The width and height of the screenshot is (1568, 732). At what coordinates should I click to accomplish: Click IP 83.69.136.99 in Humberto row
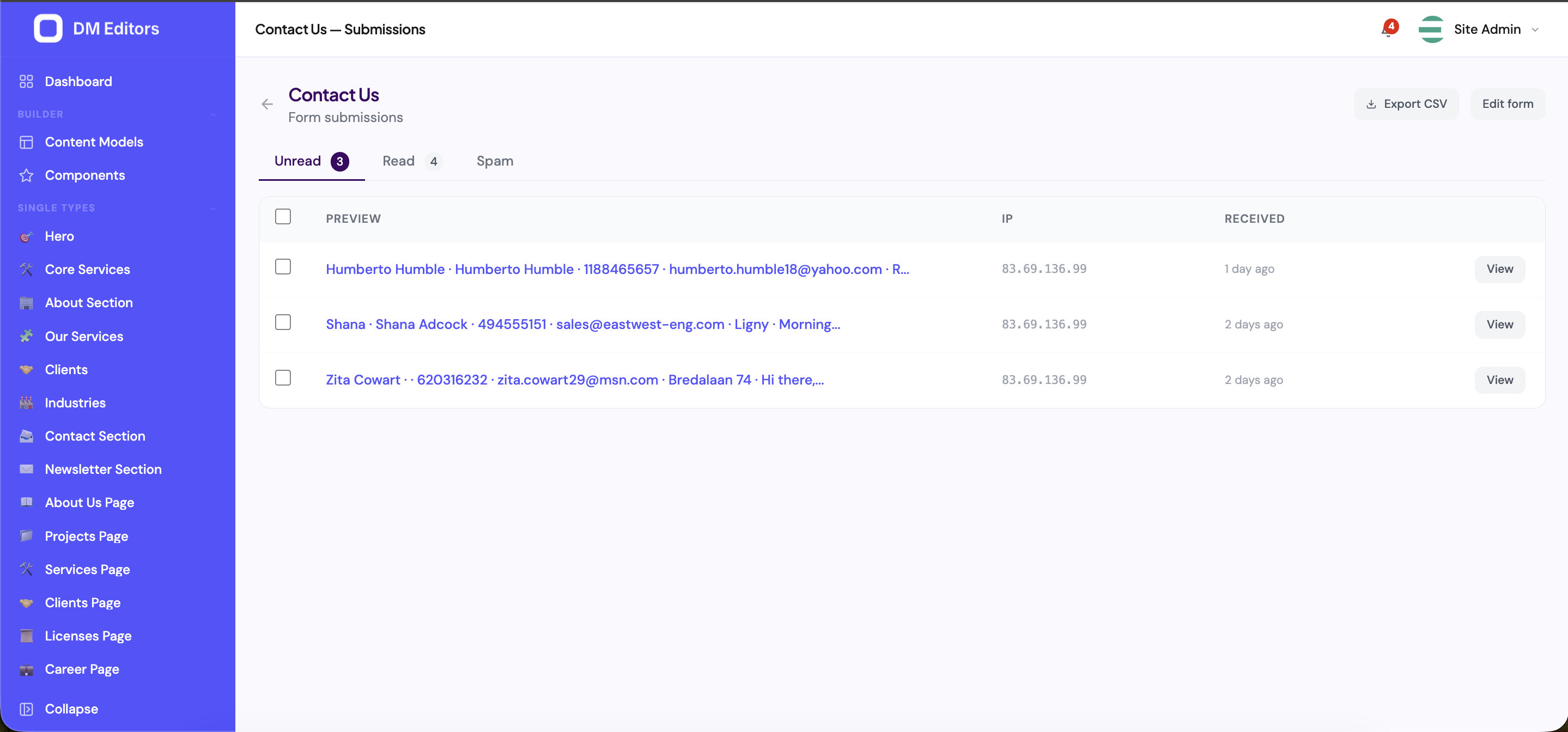(x=1044, y=269)
